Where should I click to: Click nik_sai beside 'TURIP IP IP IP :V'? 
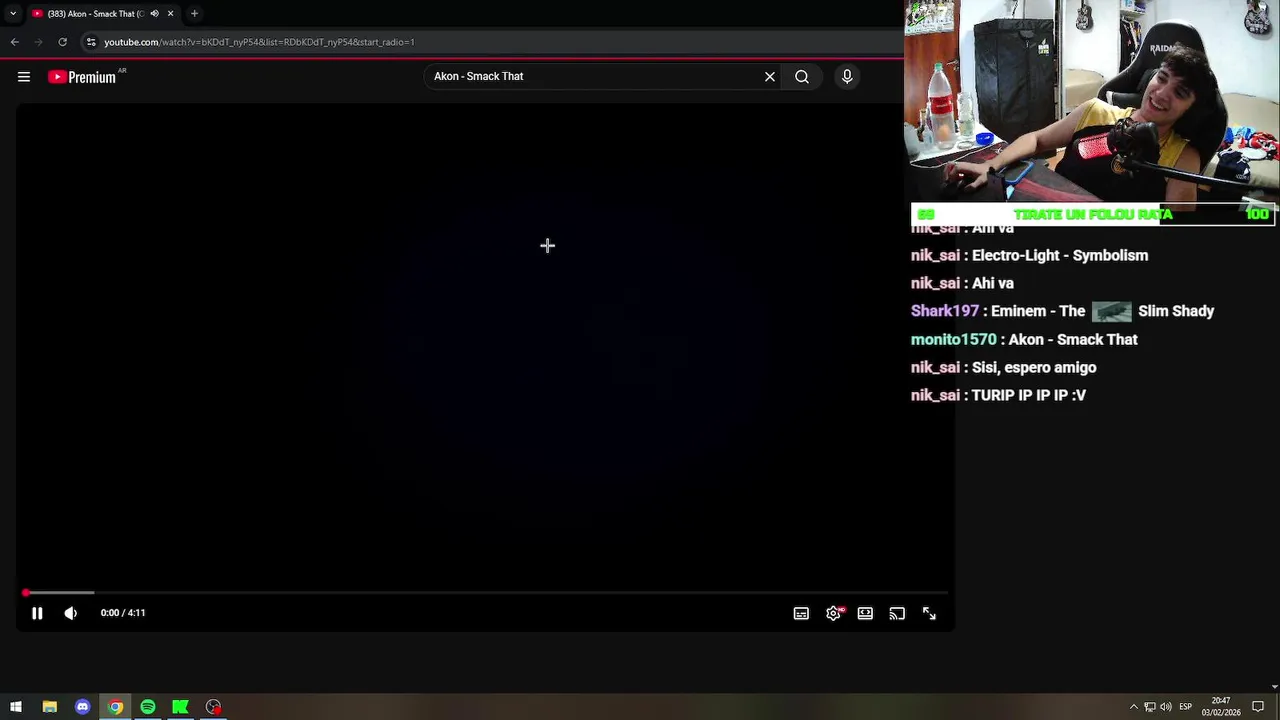(x=935, y=396)
